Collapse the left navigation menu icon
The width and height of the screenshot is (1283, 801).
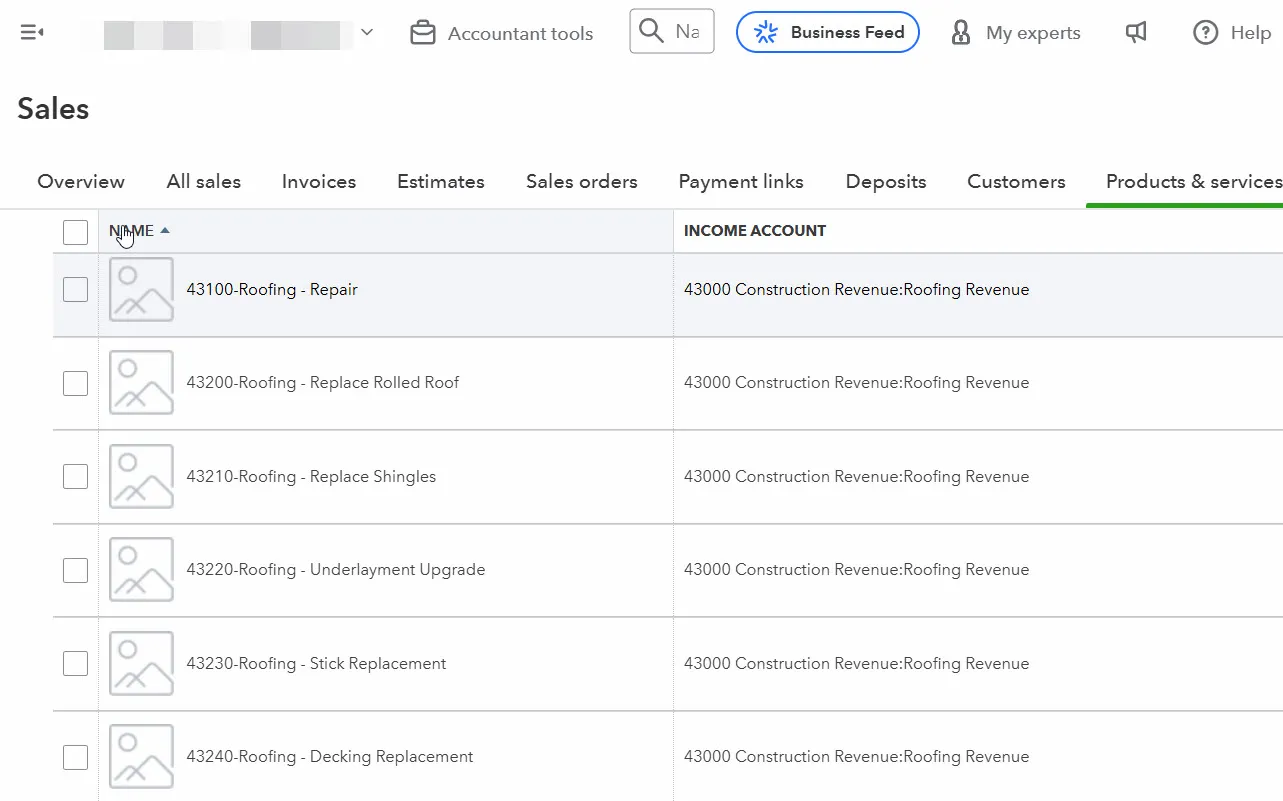click(32, 33)
